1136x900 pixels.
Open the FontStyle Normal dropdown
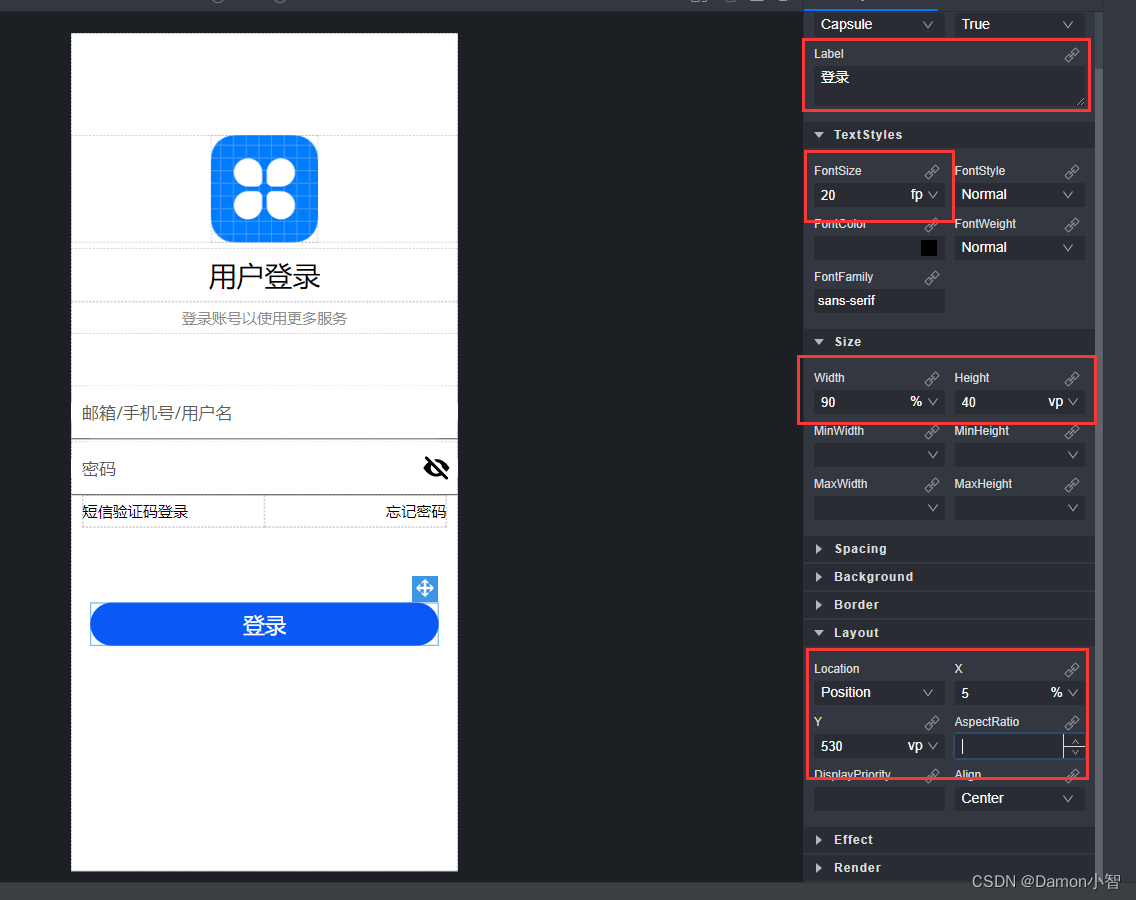(1019, 194)
